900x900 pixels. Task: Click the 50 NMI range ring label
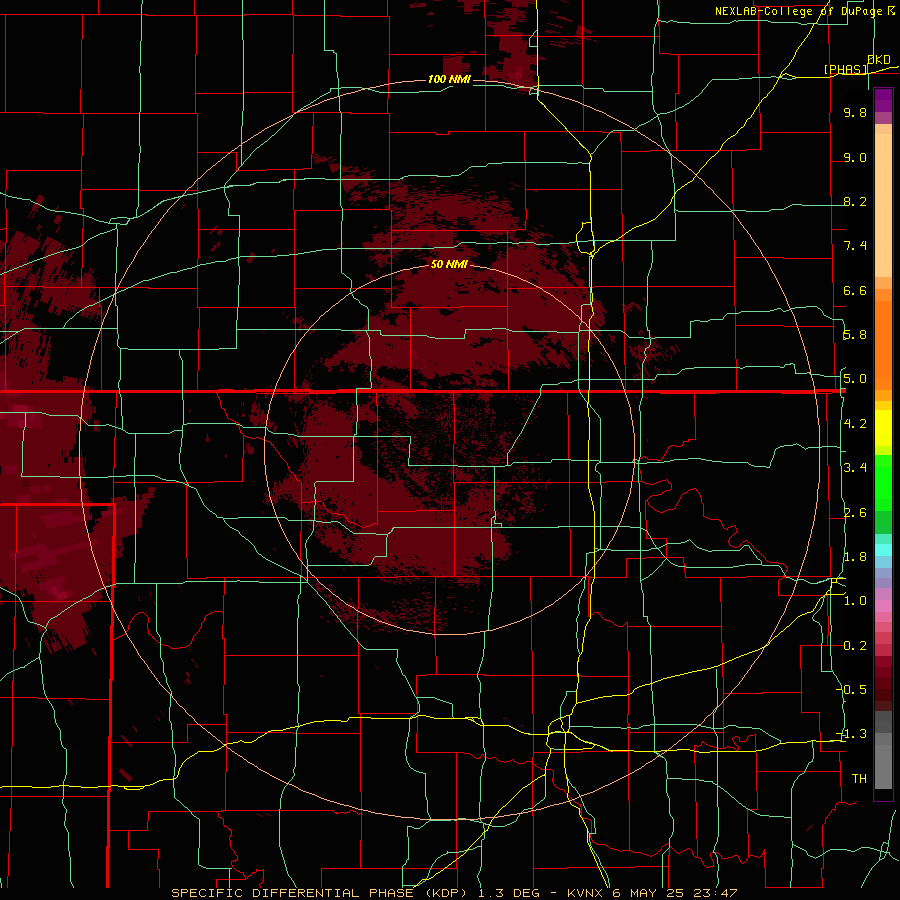pos(449,264)
